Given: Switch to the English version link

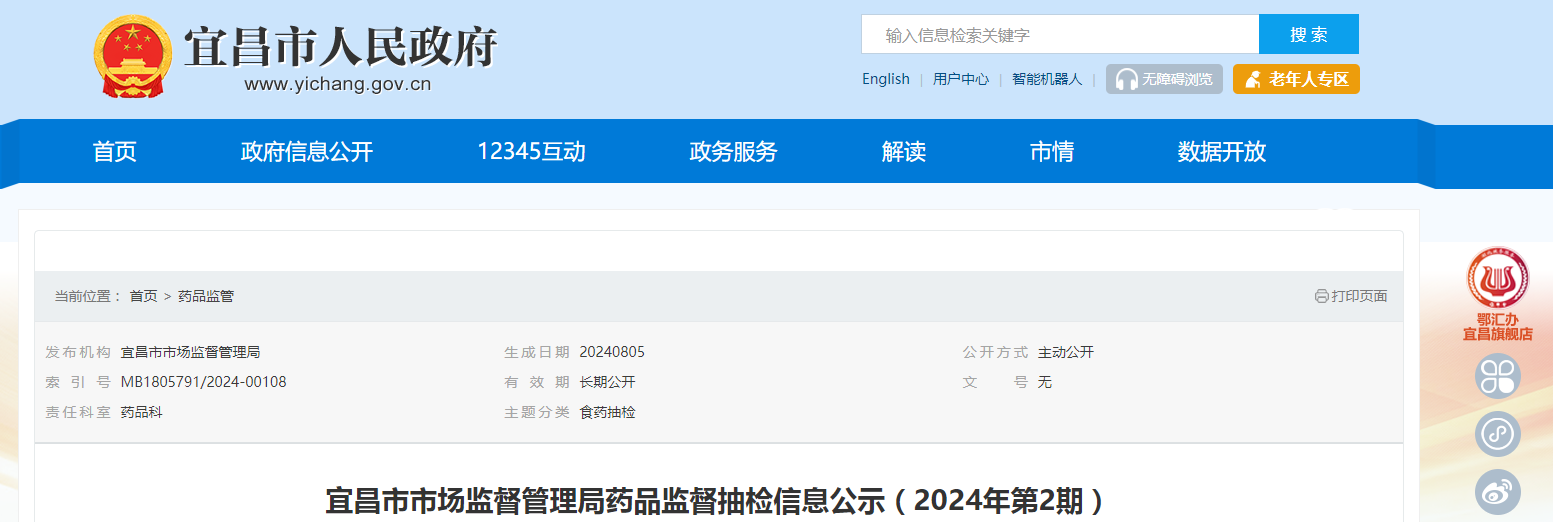Looking at the screenshot, I should [x=885, y=79].
